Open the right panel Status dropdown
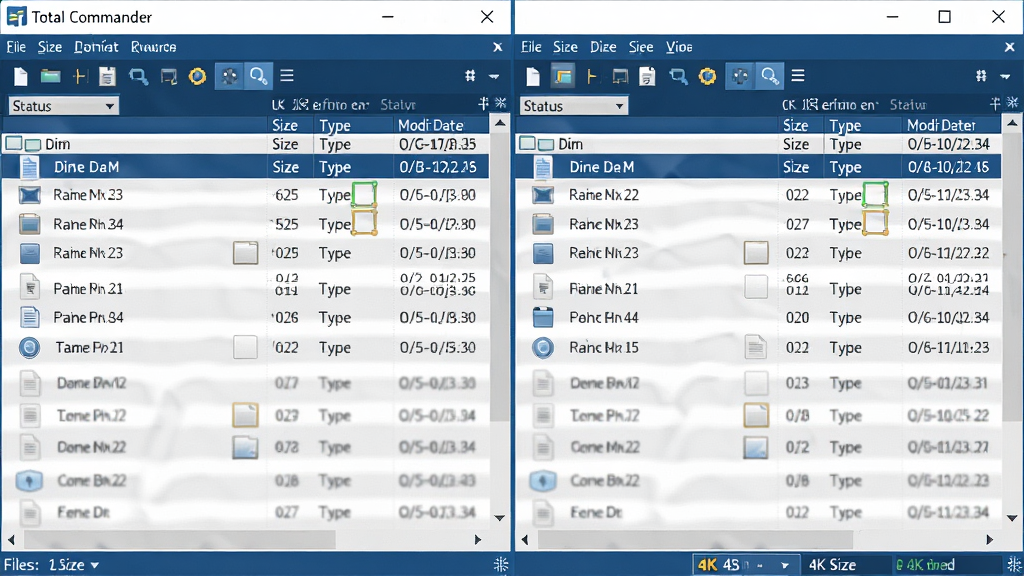 574,106
